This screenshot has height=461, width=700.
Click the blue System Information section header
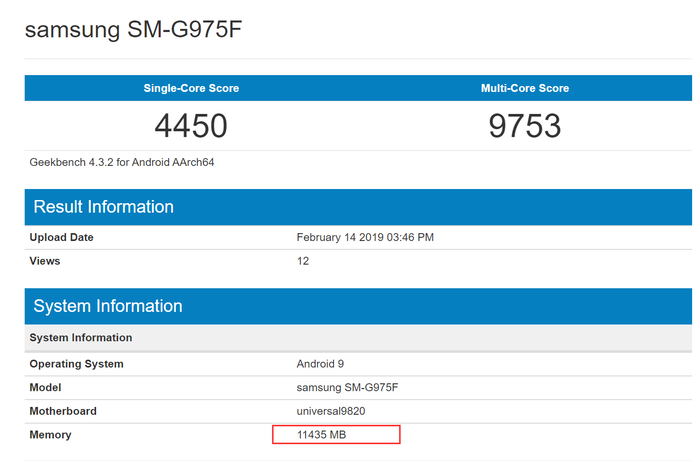tap(108, 306)
